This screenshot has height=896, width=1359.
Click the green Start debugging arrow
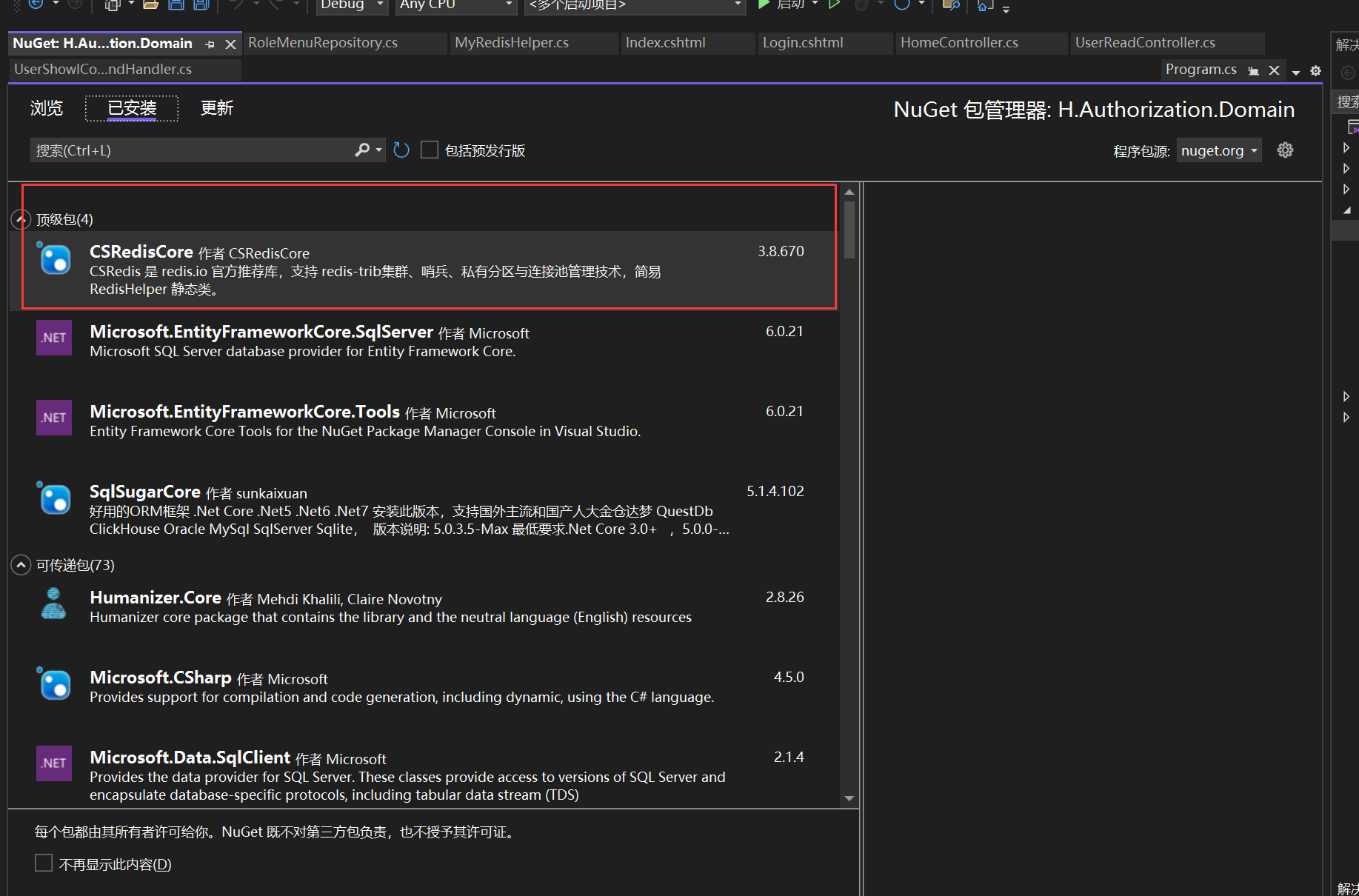764,4
